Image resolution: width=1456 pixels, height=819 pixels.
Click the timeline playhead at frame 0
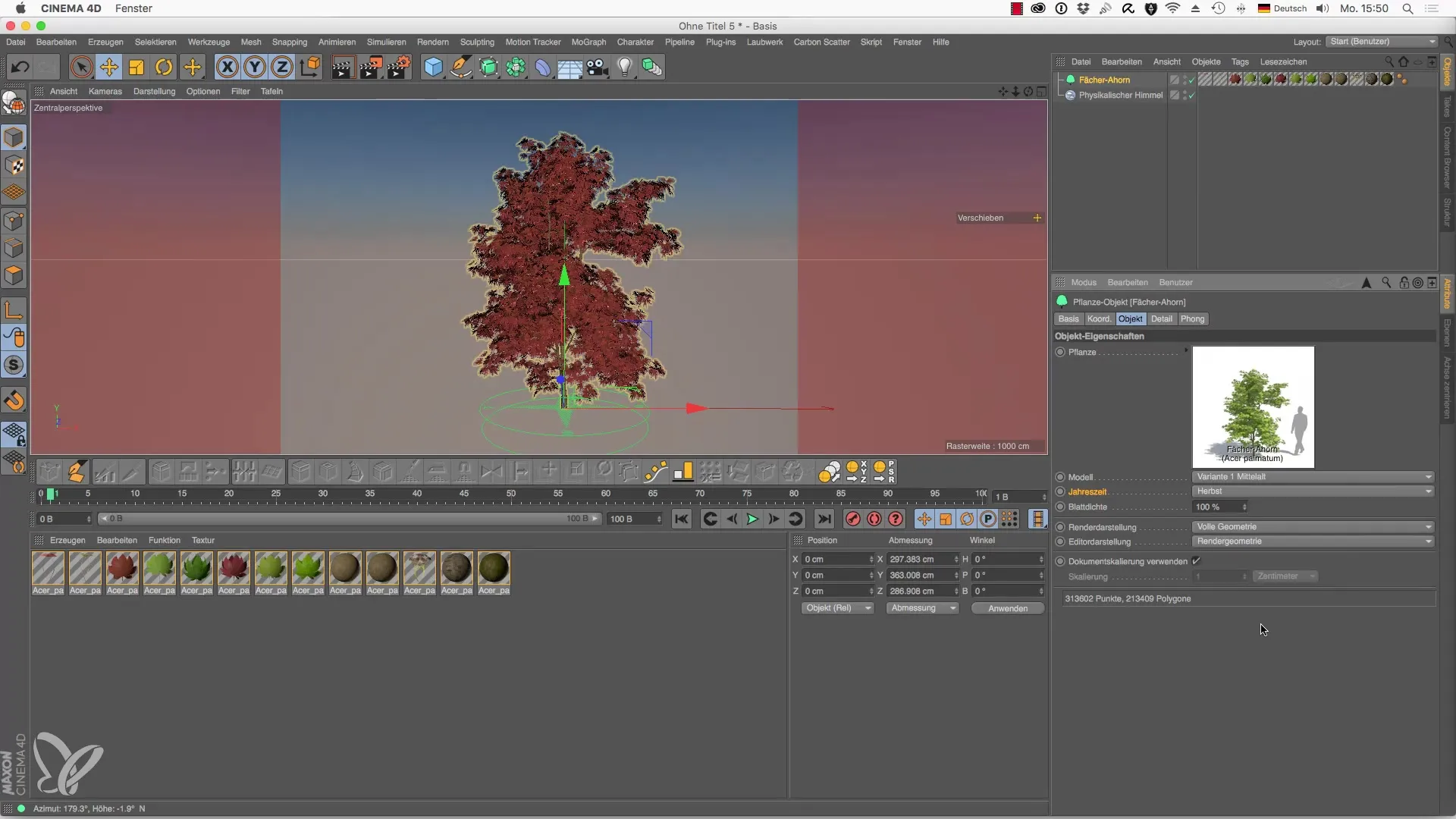point(50,494)
